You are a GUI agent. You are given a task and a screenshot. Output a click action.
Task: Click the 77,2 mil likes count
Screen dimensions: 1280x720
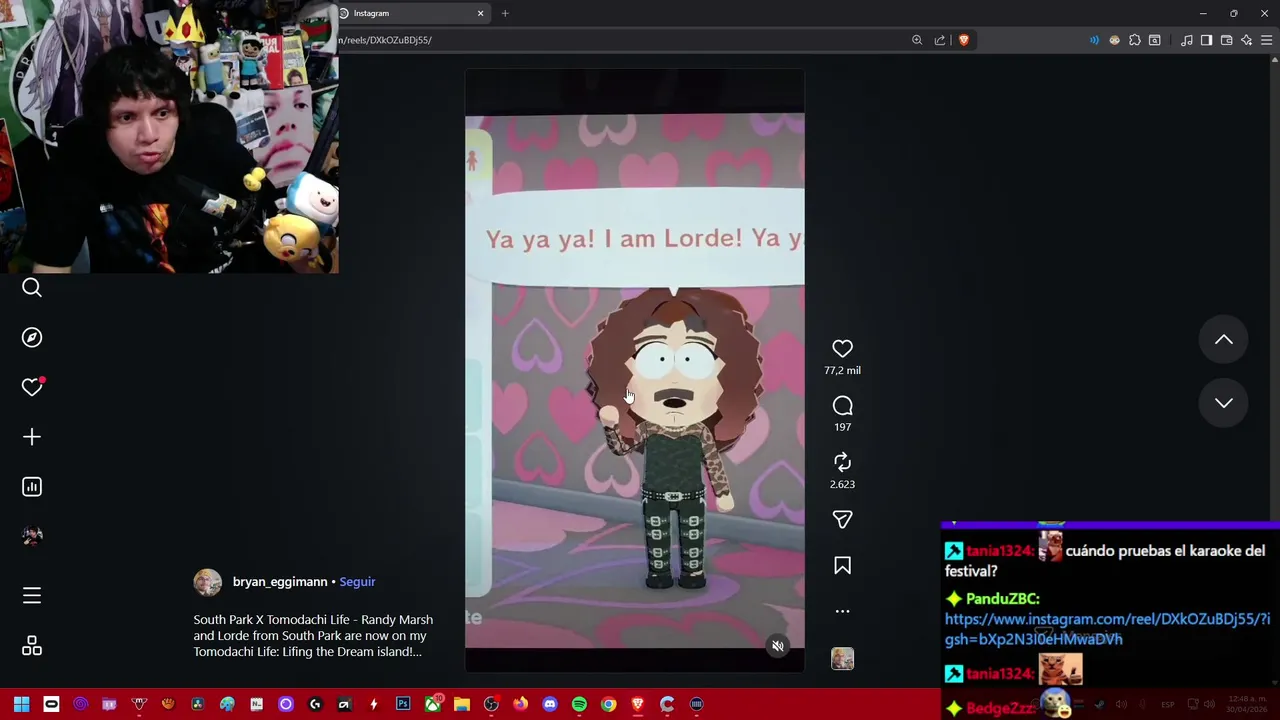[842, 371]
